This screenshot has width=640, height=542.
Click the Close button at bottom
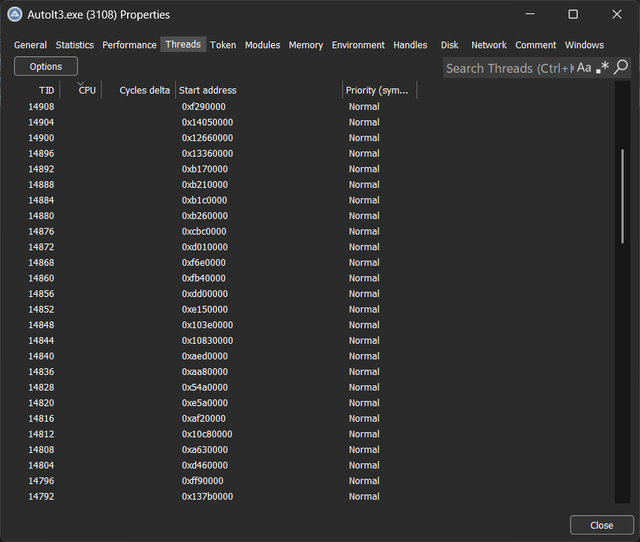pos(602,525)
